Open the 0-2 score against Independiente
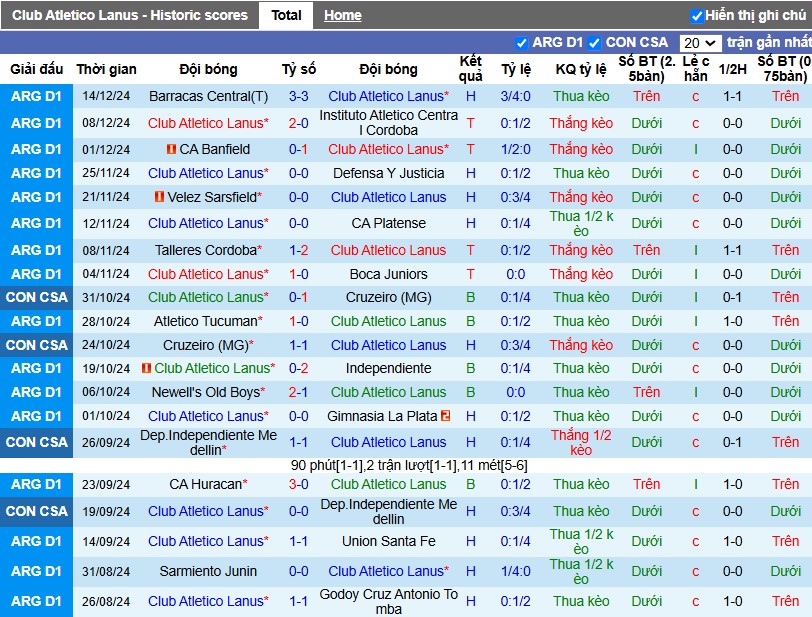The height and width of the screenshot is (617, 812). coord(299,368)
